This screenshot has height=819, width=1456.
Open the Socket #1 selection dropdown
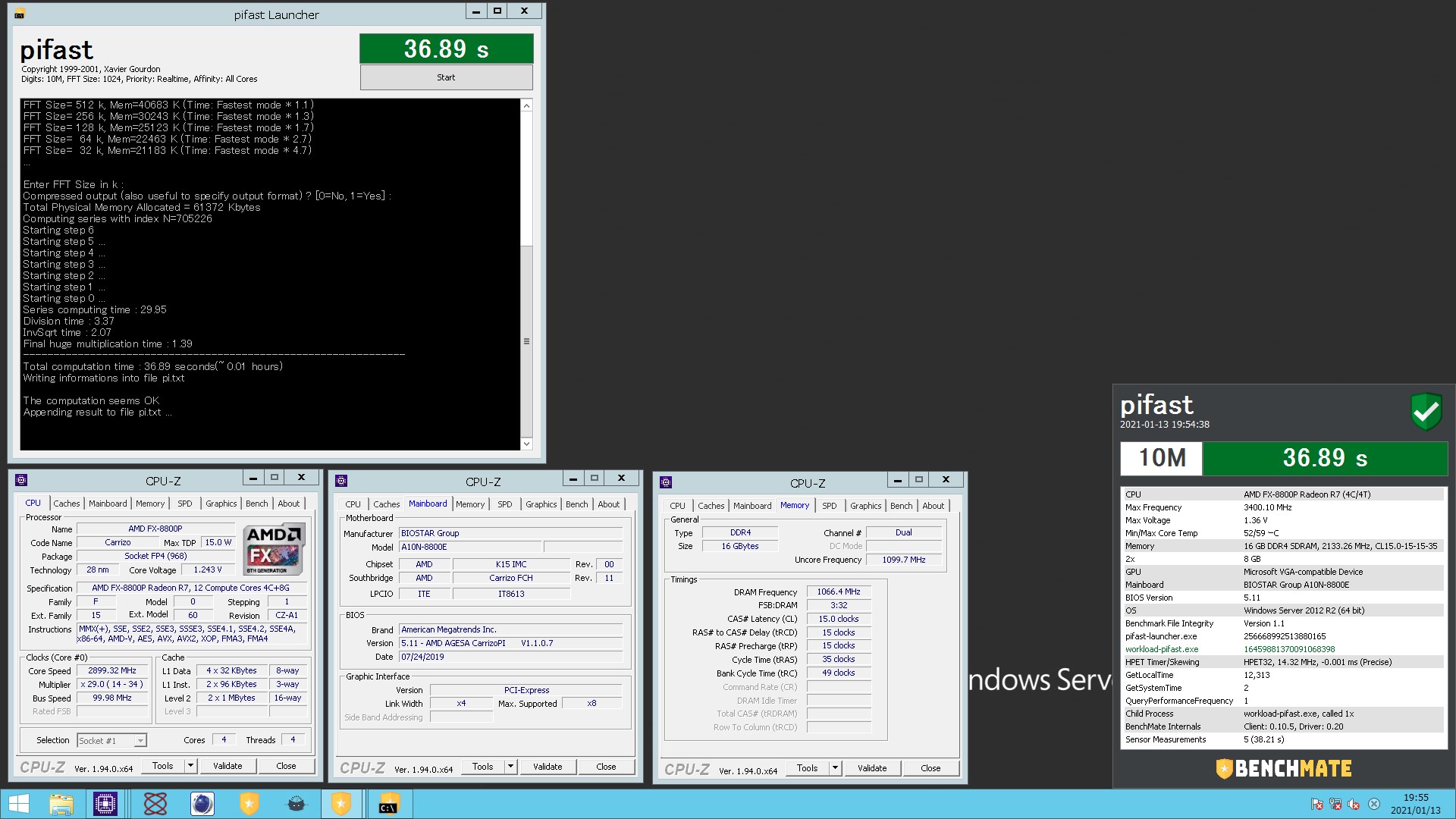pos(111,740)
